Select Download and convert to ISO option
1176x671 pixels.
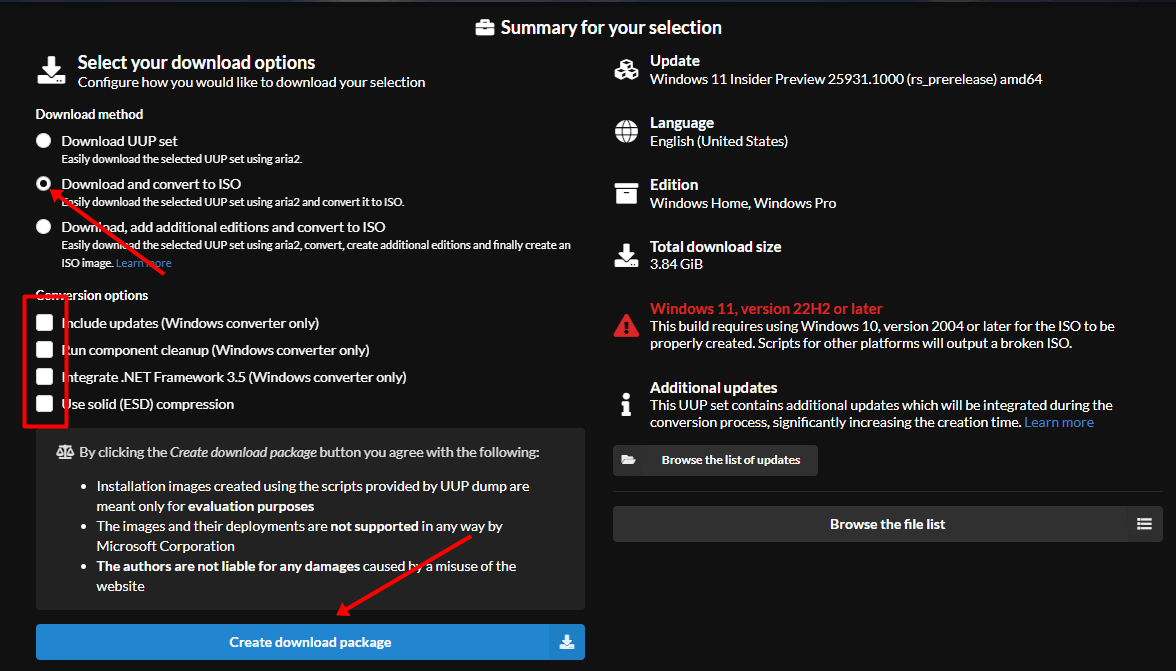(44, 184)
